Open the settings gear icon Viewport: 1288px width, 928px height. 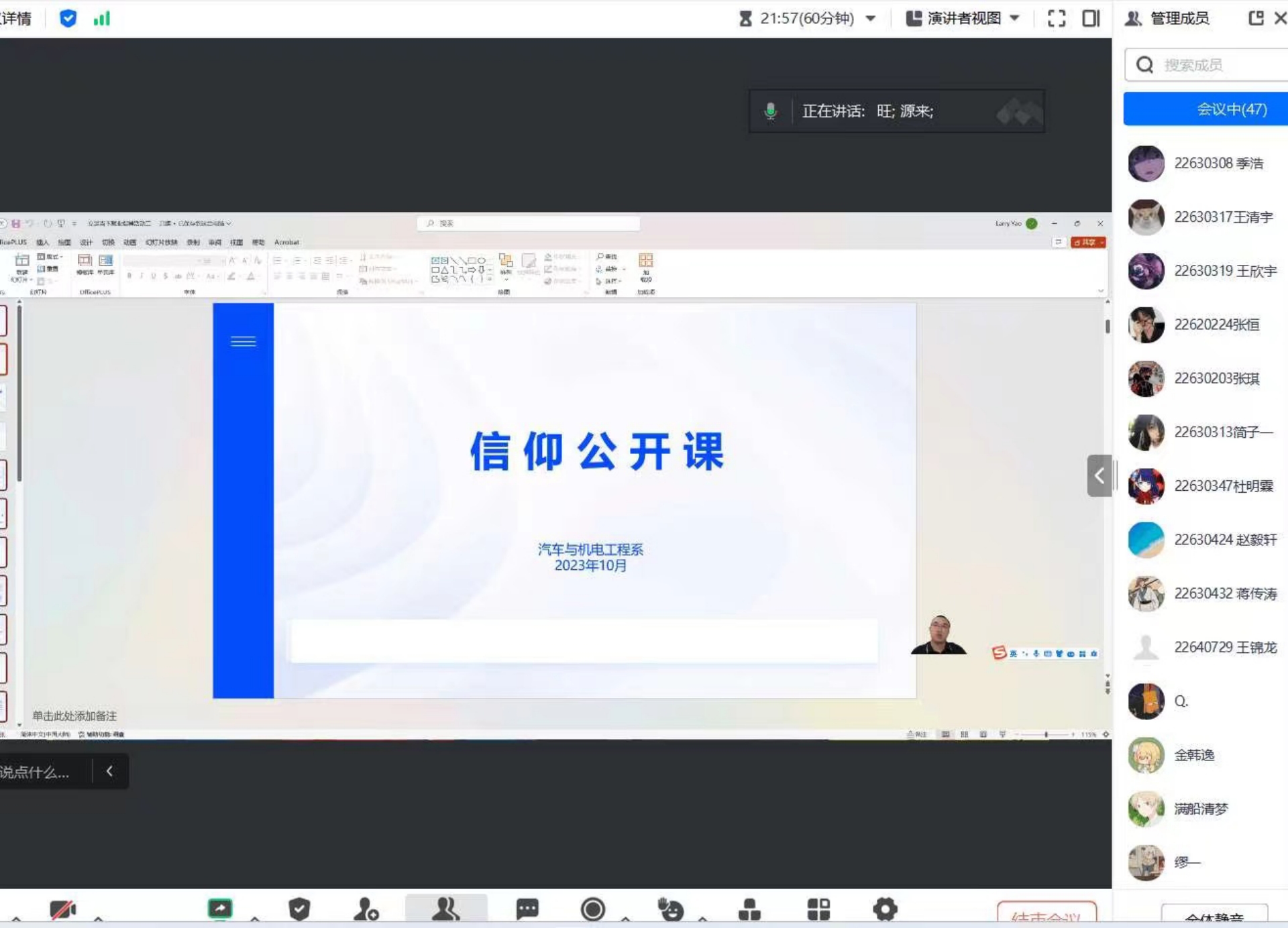coord(885,909)
